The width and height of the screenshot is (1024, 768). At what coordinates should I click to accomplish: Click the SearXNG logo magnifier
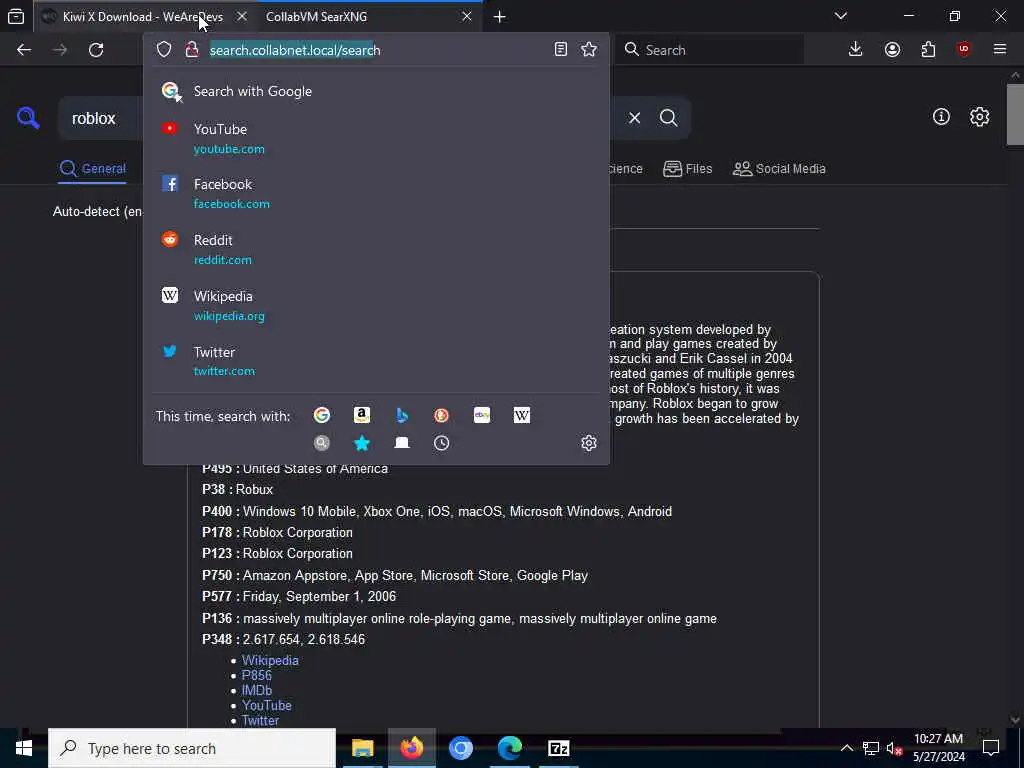28,118
